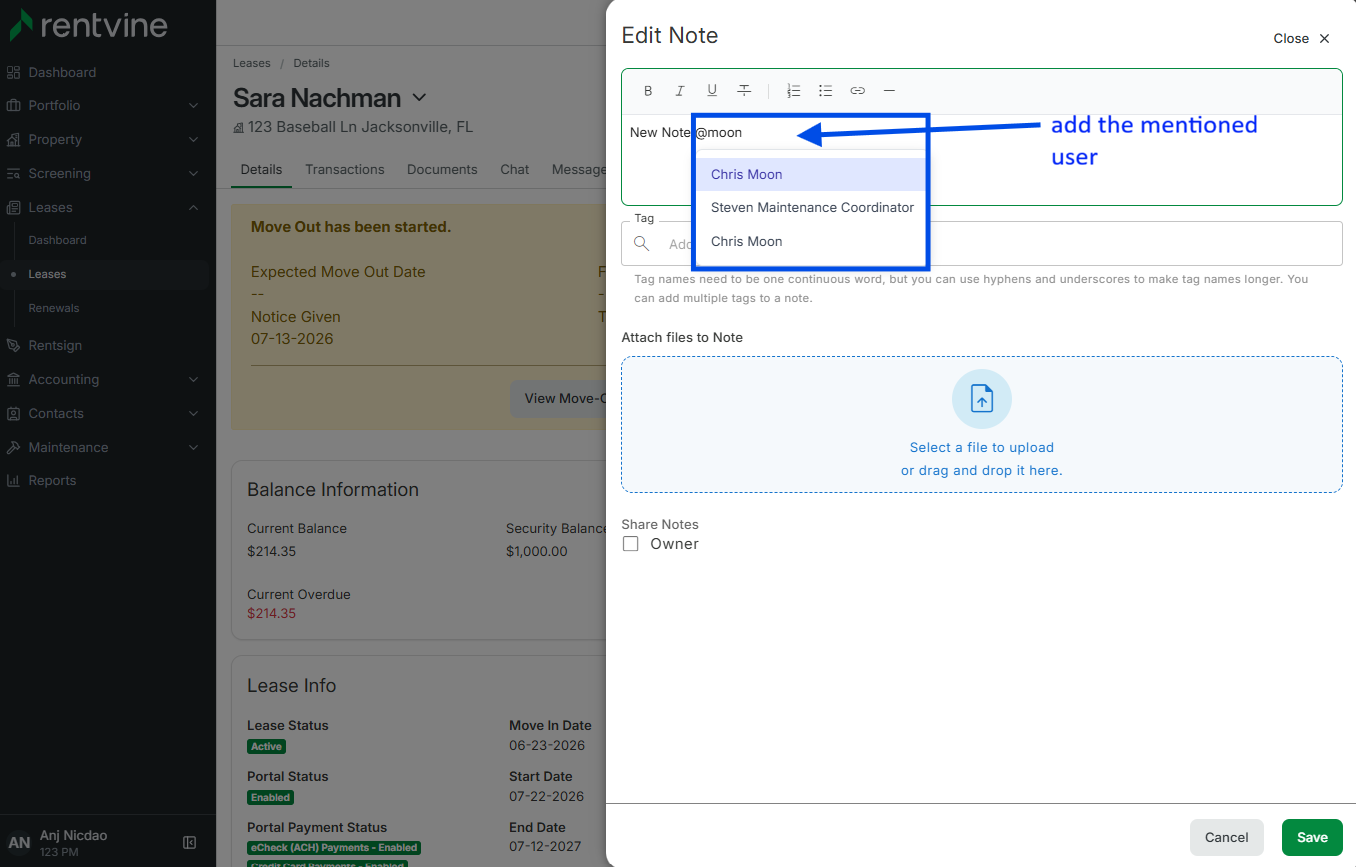Switch to the Chat tab

pyautogui.click(x=515, y=169)
